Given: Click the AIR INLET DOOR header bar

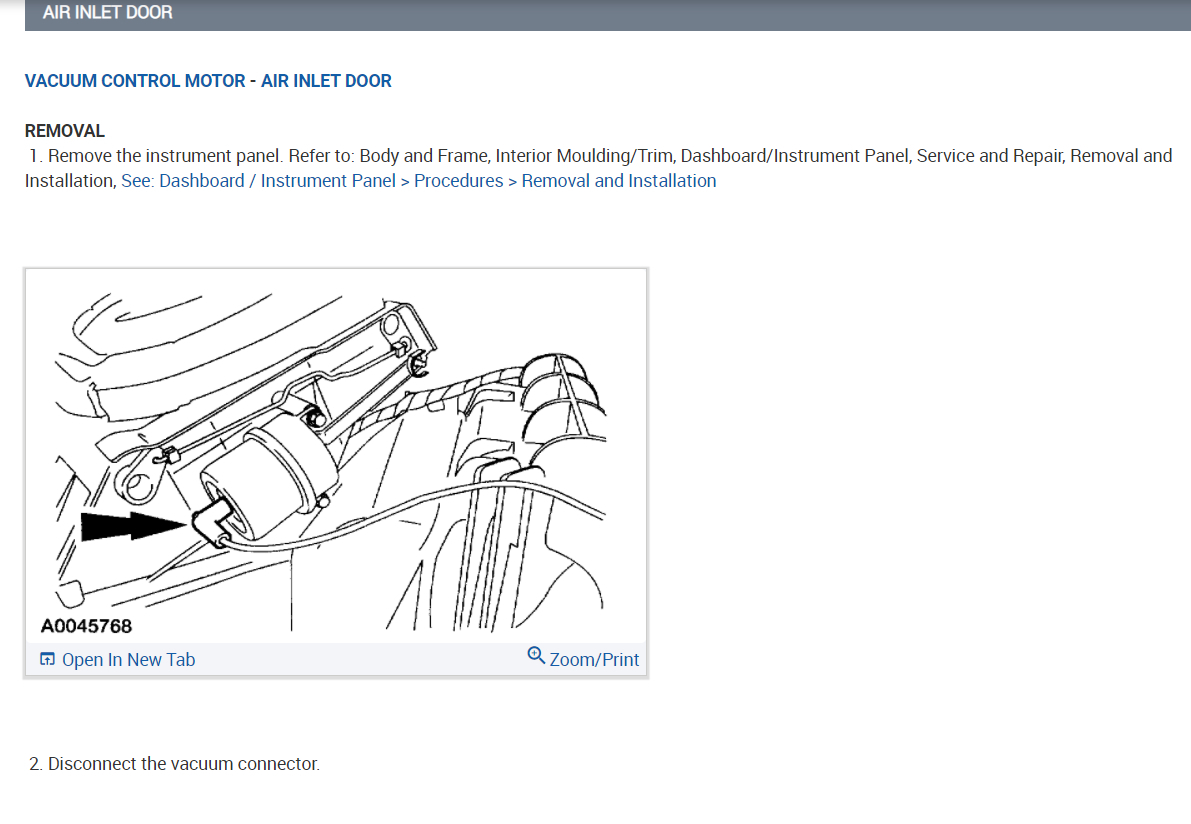Looking at the screenshot, I should point(608,14).
